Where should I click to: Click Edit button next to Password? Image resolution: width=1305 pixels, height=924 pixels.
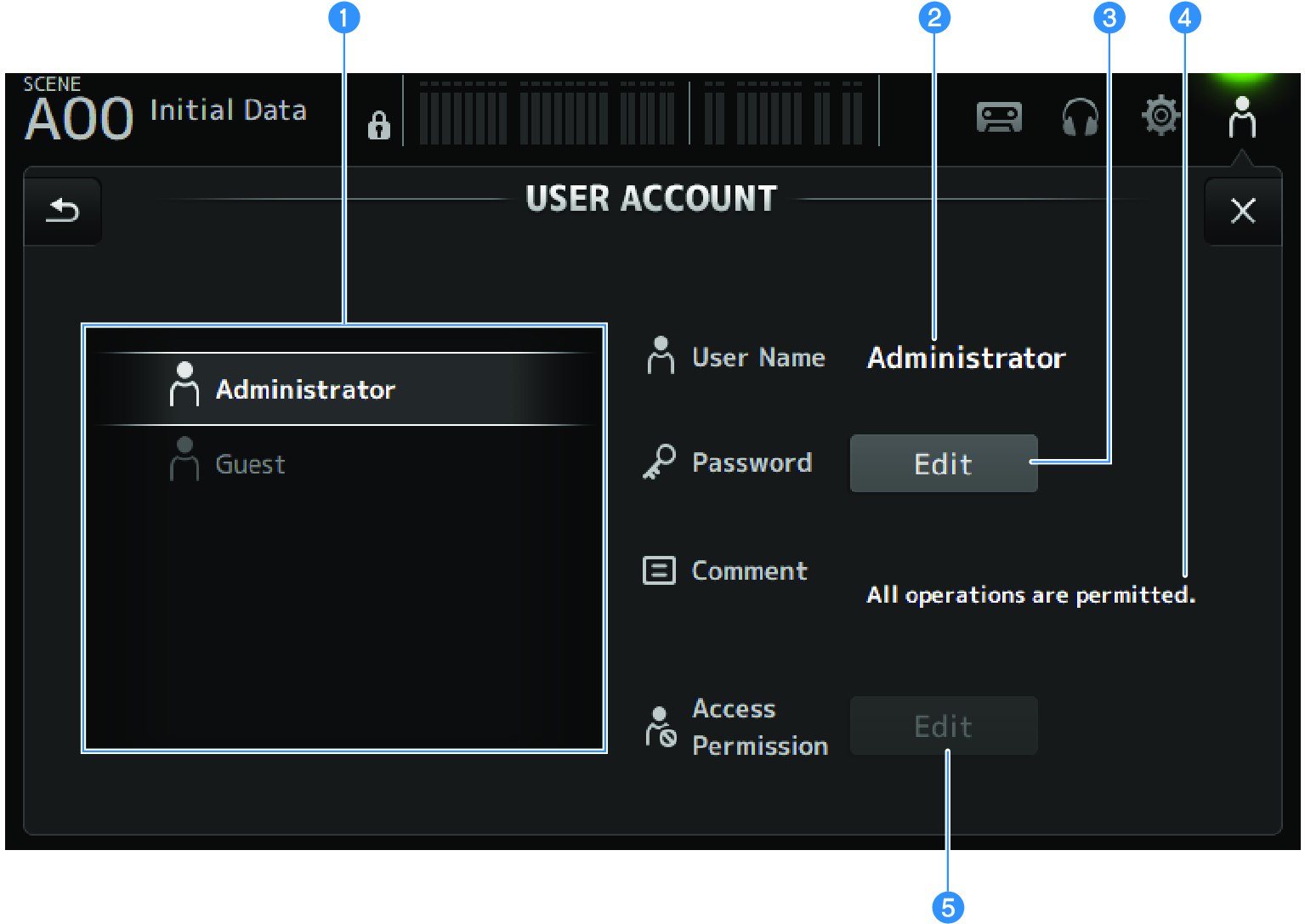click(943, 464)
